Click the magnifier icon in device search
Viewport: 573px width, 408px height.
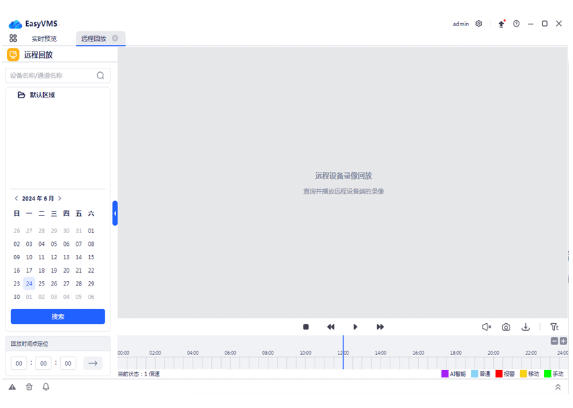[100, 75]
